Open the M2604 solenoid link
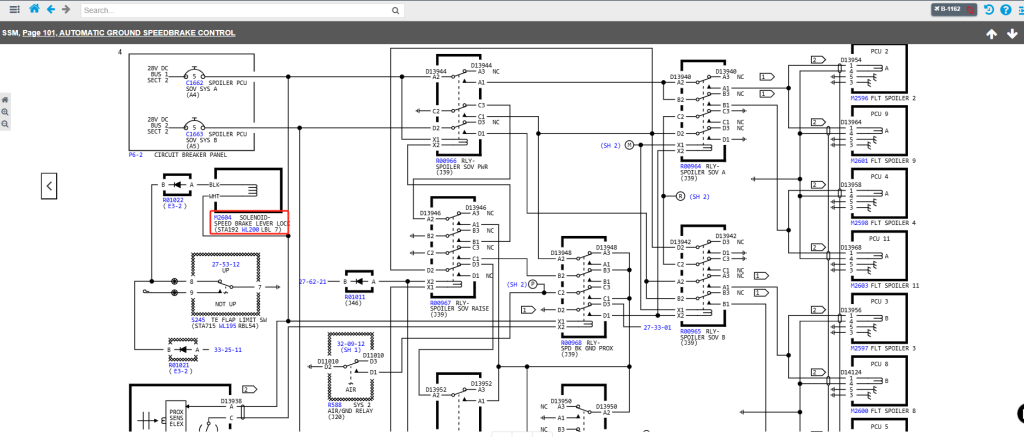Image resolution: width=1024 pixels, height=437 pixels. pos(223,217)
